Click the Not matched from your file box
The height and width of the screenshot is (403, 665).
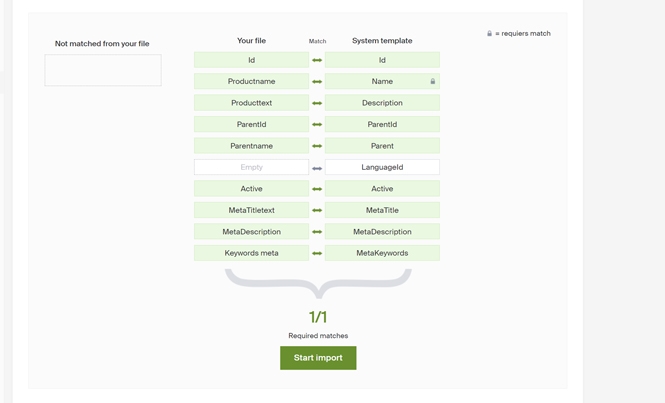[103, 70]
